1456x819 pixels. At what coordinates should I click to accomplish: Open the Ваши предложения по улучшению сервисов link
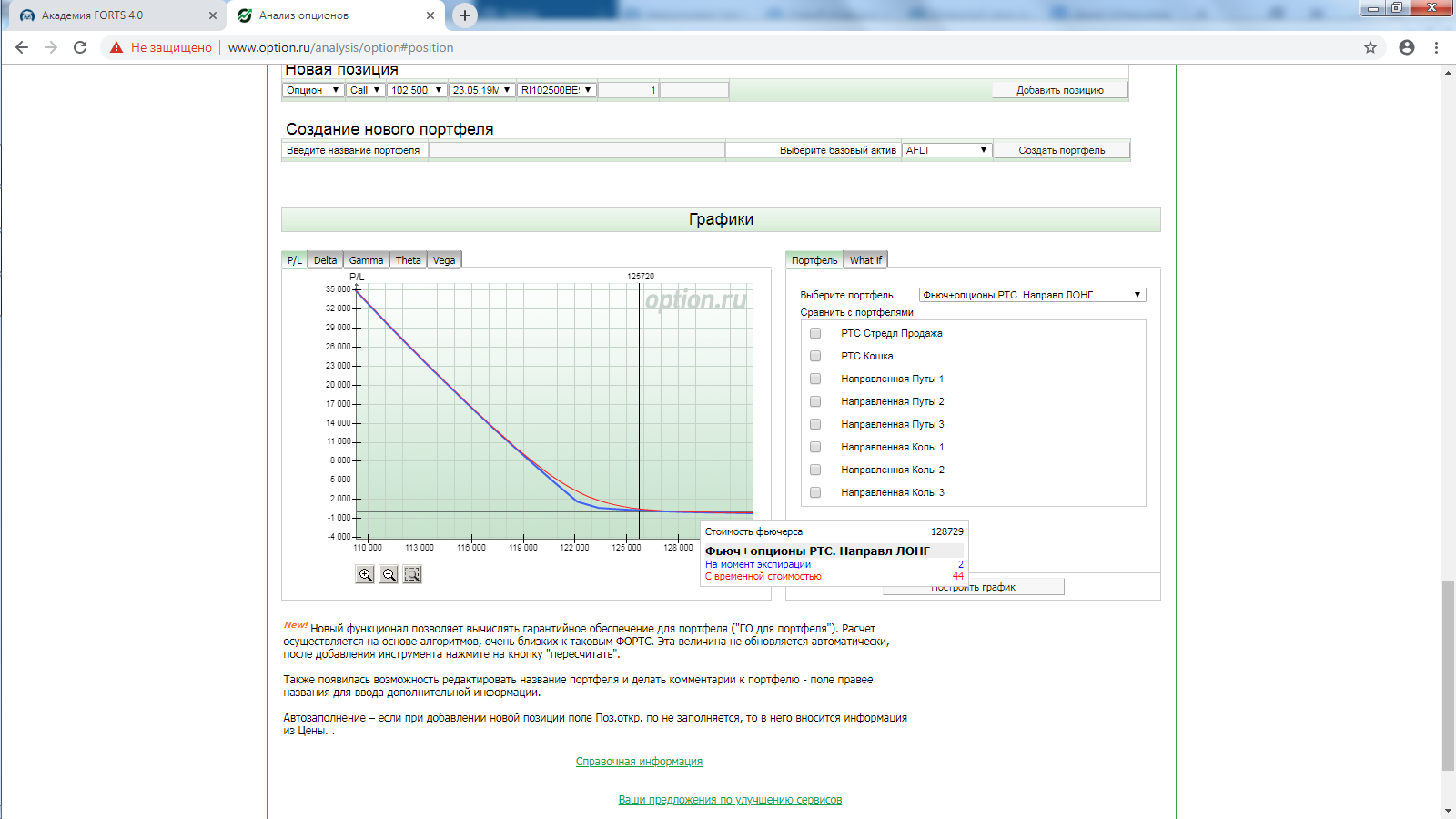tap(730, 800)
